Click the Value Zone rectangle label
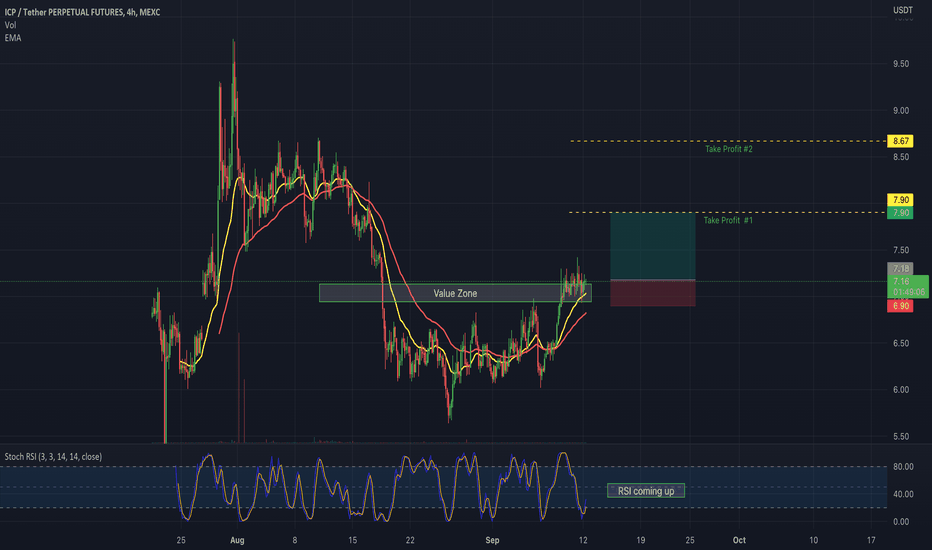This screenshot has height=550, width=932. pyautogui.click(x=455, y=293)
